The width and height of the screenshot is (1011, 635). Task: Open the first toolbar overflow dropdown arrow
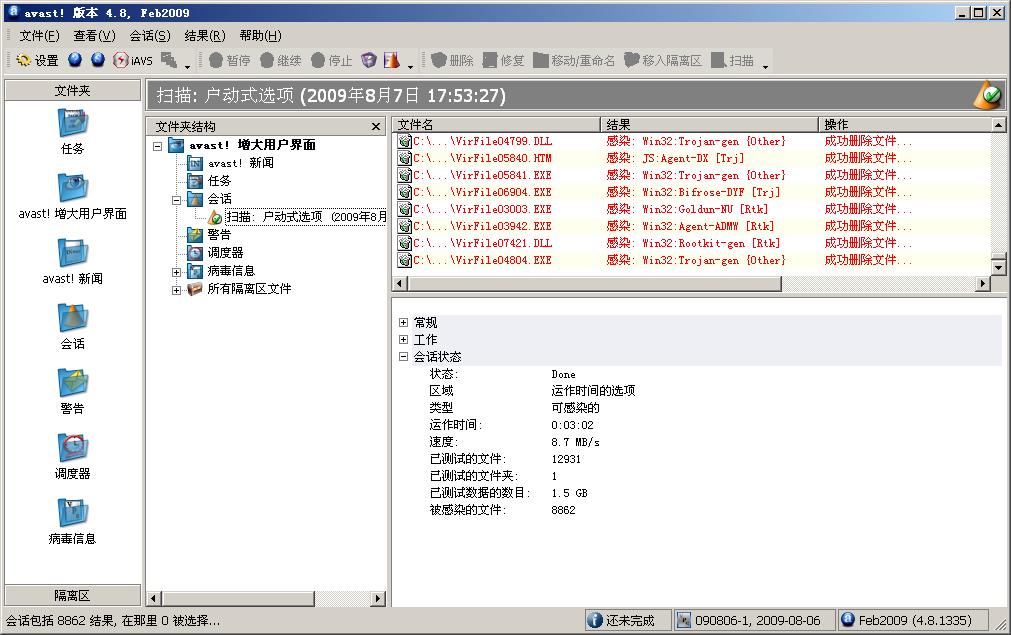pyautogui.click(x=188, y=66)
